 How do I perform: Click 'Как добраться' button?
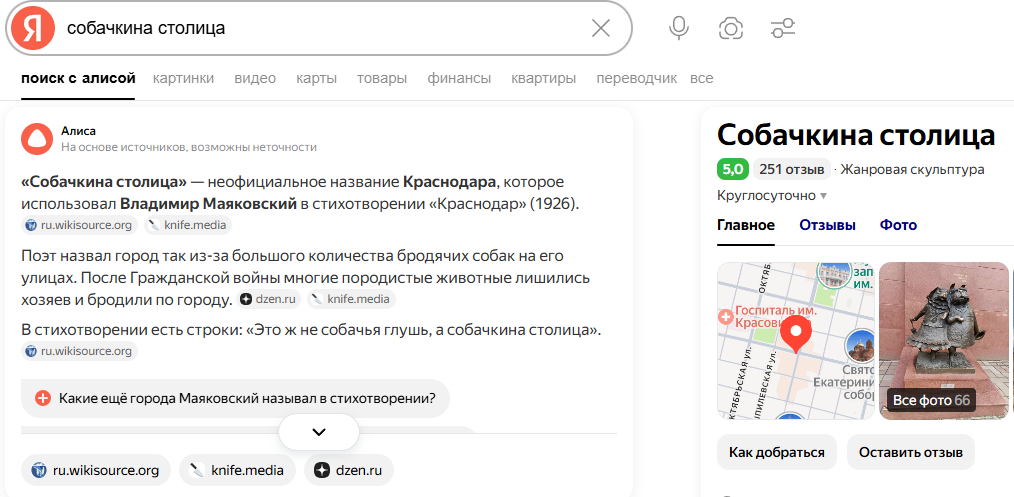click(777, 452)
